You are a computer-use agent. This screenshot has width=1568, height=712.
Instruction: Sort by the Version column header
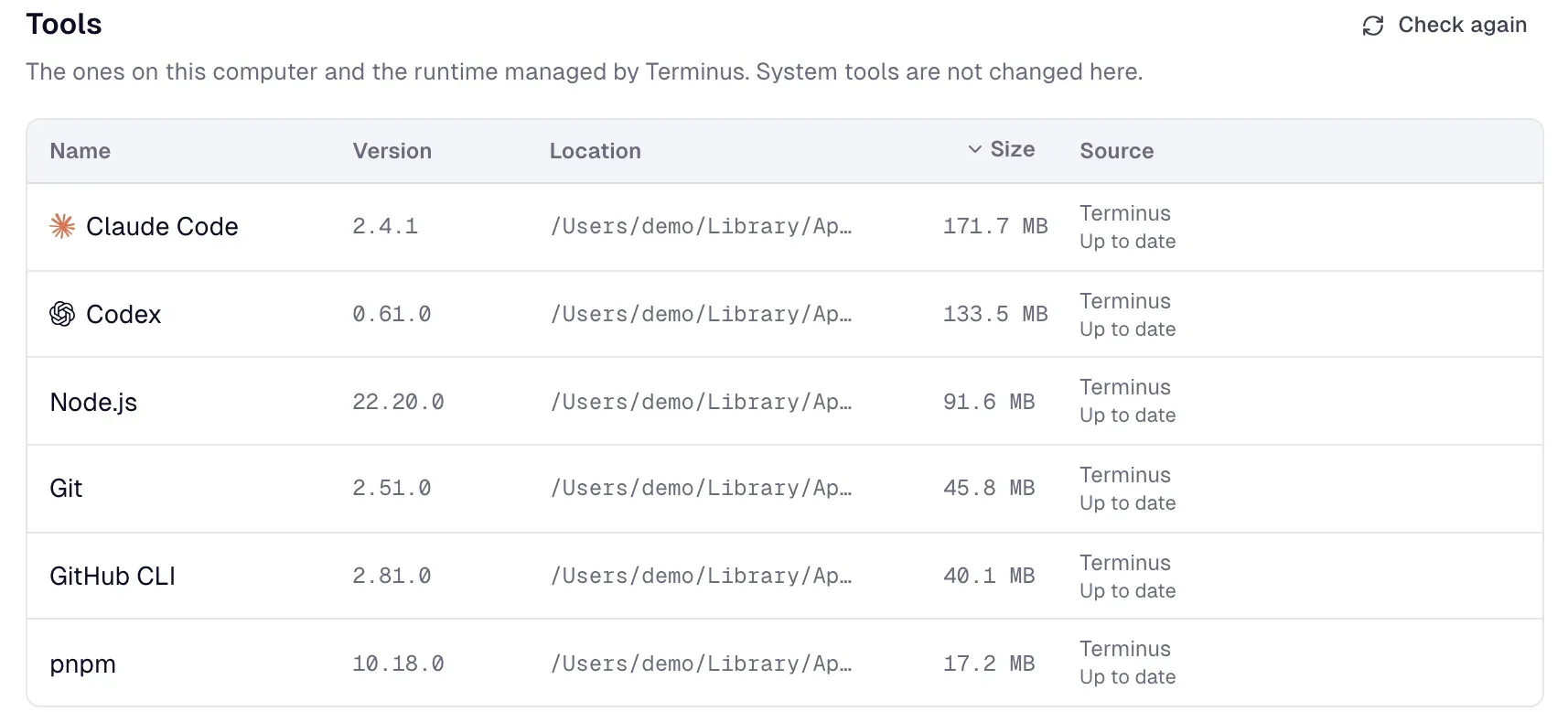point(392,151)
